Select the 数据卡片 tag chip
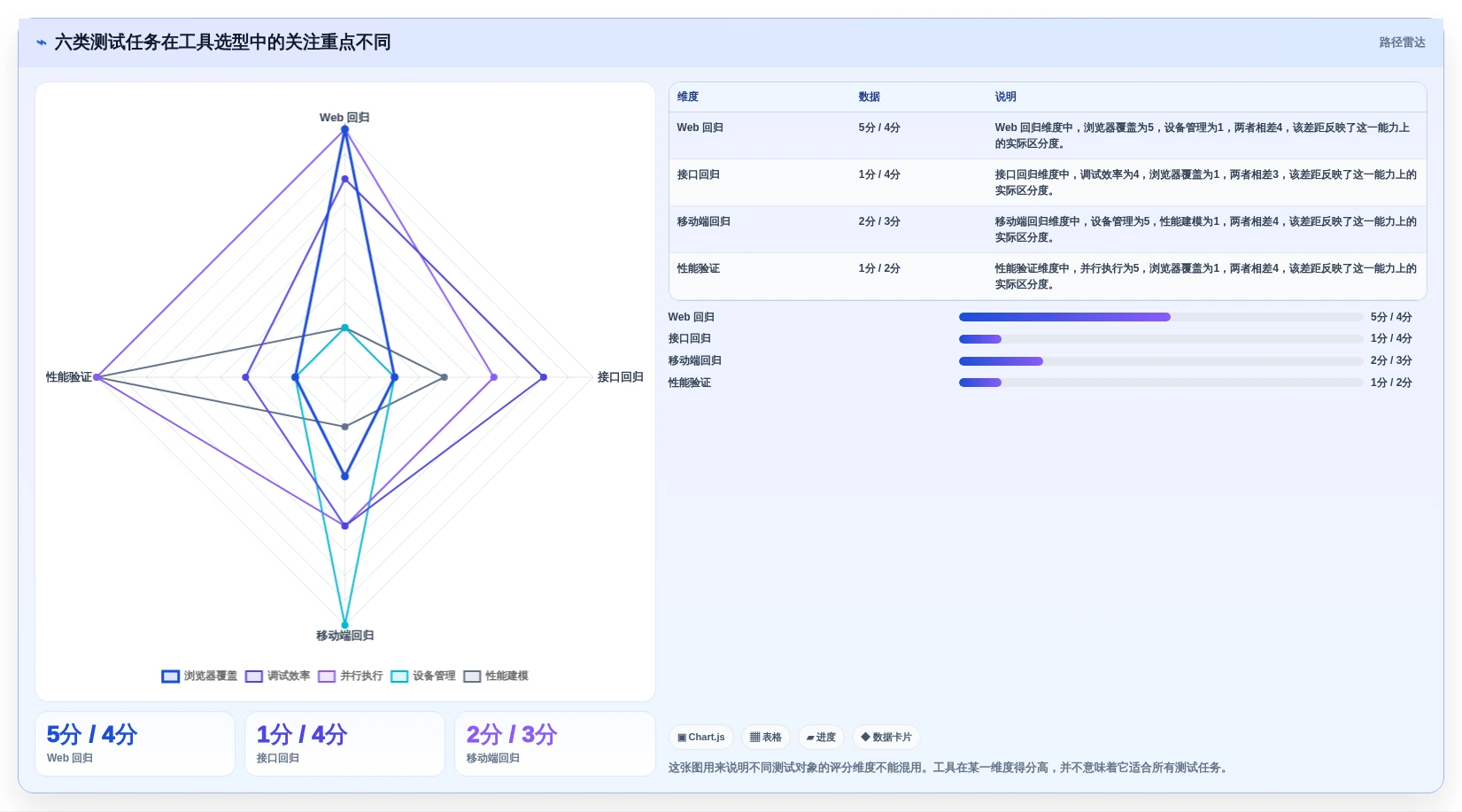Image resolution: width=1462 pixels, height=812 pixels. (886, 737)
